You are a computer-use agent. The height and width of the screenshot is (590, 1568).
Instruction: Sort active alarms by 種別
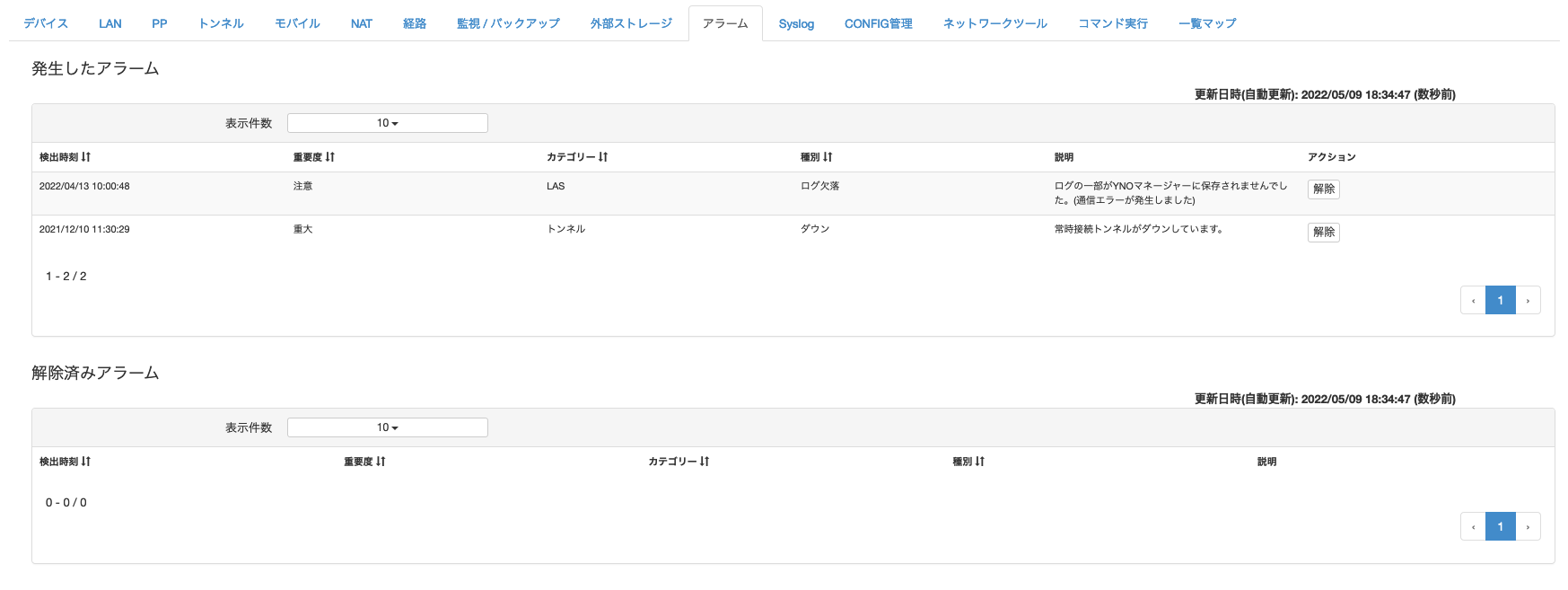click(817, 157)
